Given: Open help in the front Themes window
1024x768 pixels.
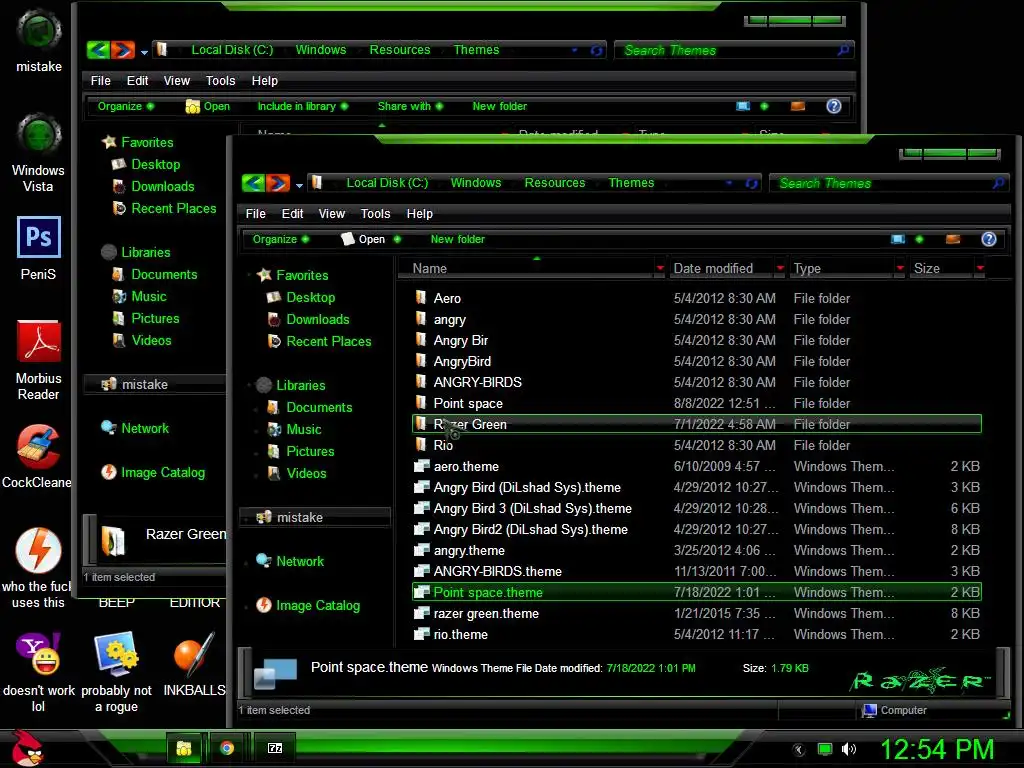Looking at the screenshot, I should point(989,239).
